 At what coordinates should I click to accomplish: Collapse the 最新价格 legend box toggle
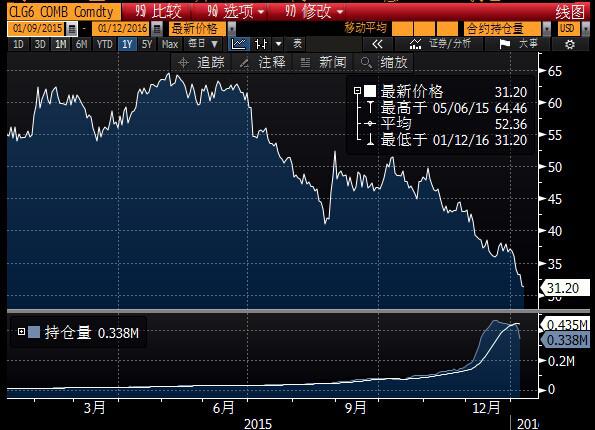[x=357, y=91]
